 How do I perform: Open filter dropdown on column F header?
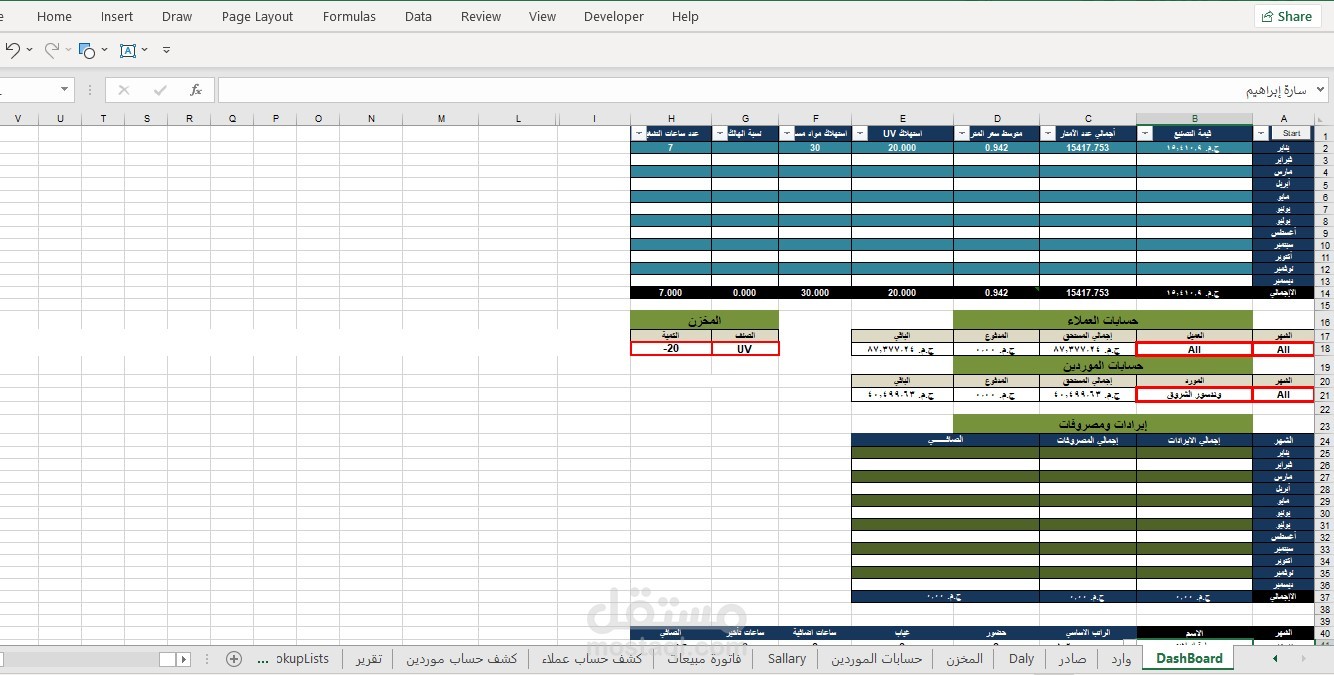787,133
